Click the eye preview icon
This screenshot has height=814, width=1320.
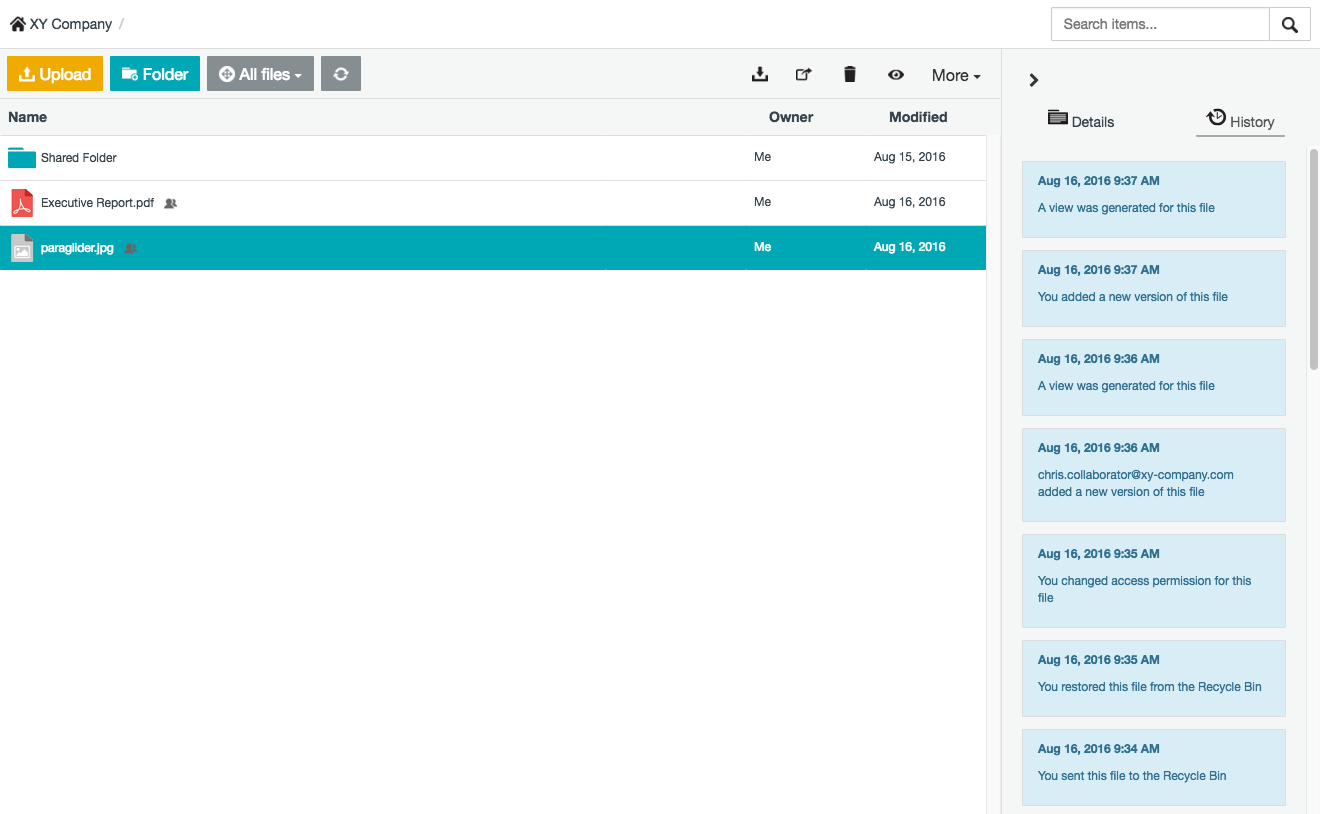896,75
